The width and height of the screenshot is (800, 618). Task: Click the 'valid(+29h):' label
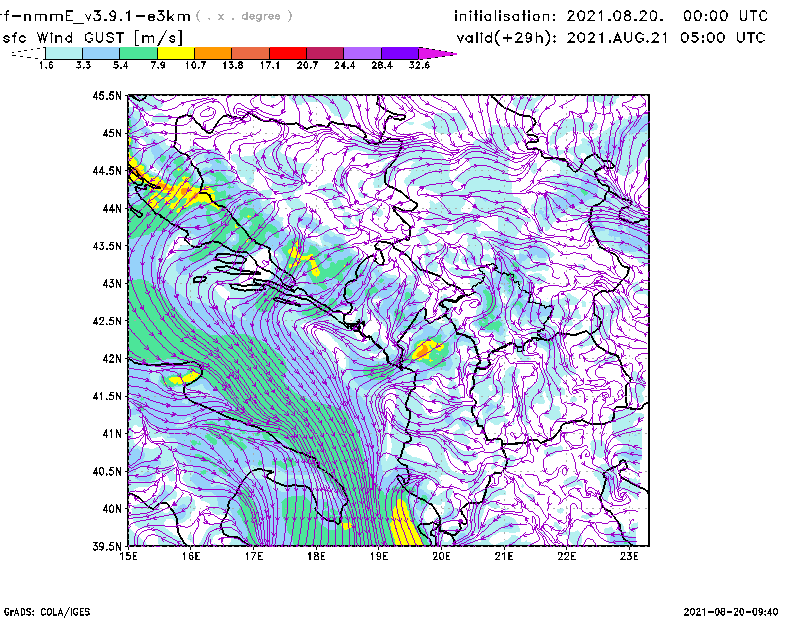(507, 38)
